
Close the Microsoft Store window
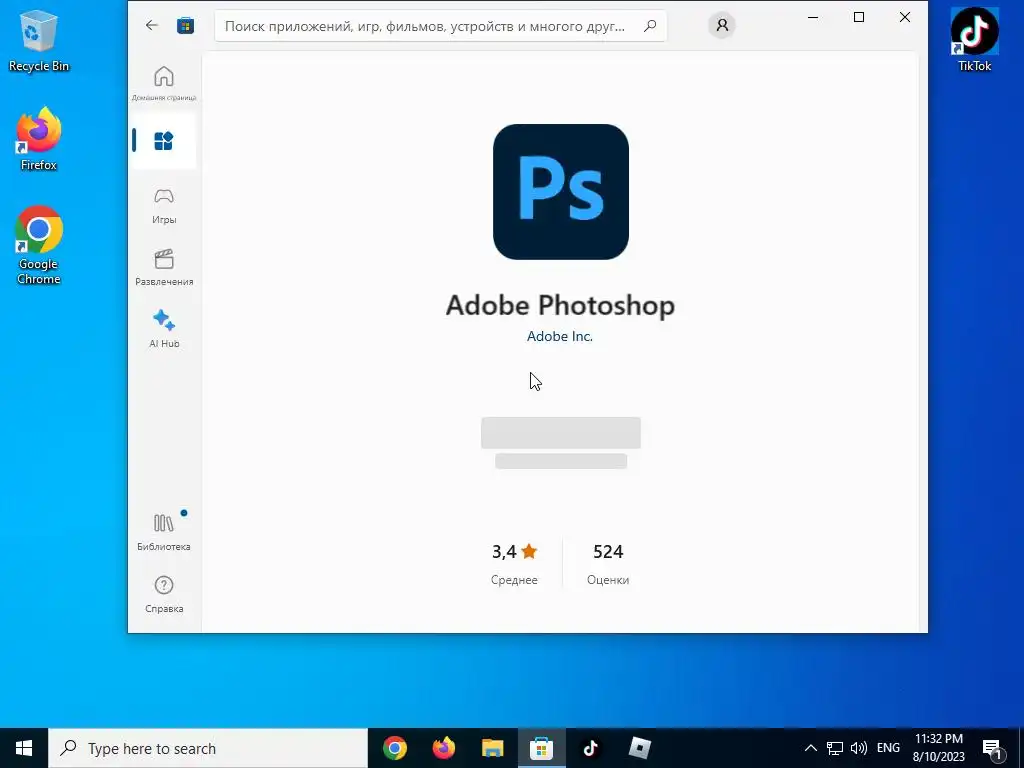(x=904, y=18)
